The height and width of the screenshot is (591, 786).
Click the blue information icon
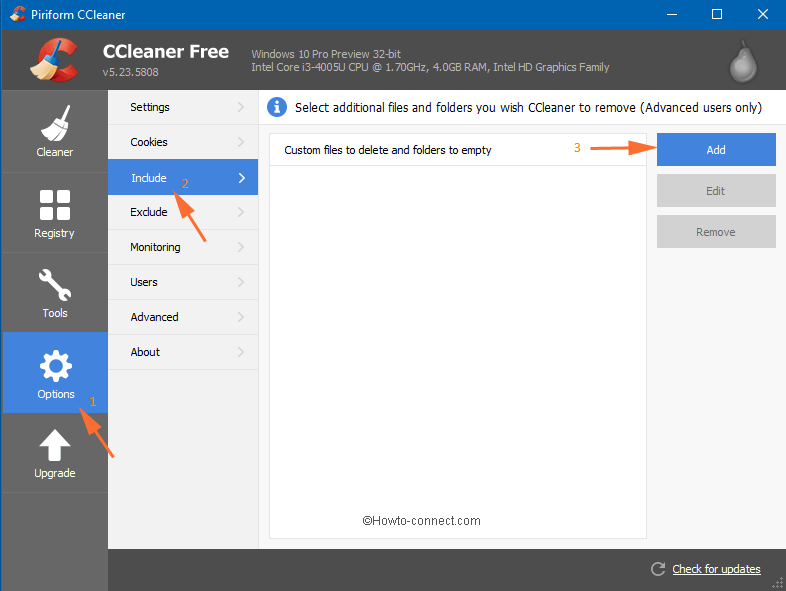277,107
